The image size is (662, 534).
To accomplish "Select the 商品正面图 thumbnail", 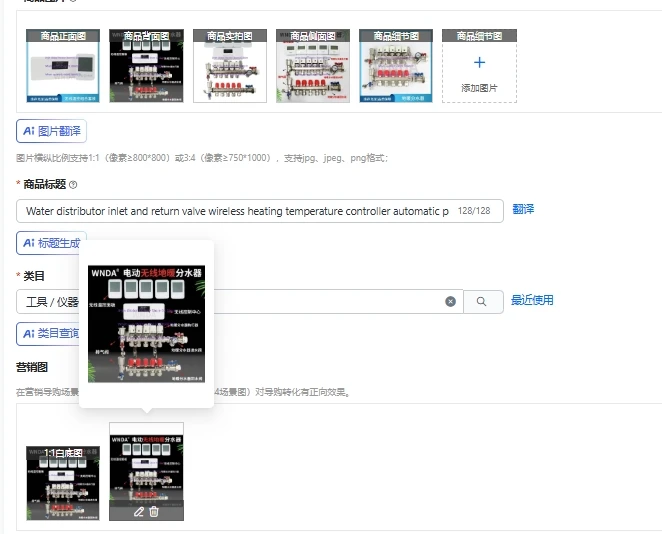I will pos(63,65).
